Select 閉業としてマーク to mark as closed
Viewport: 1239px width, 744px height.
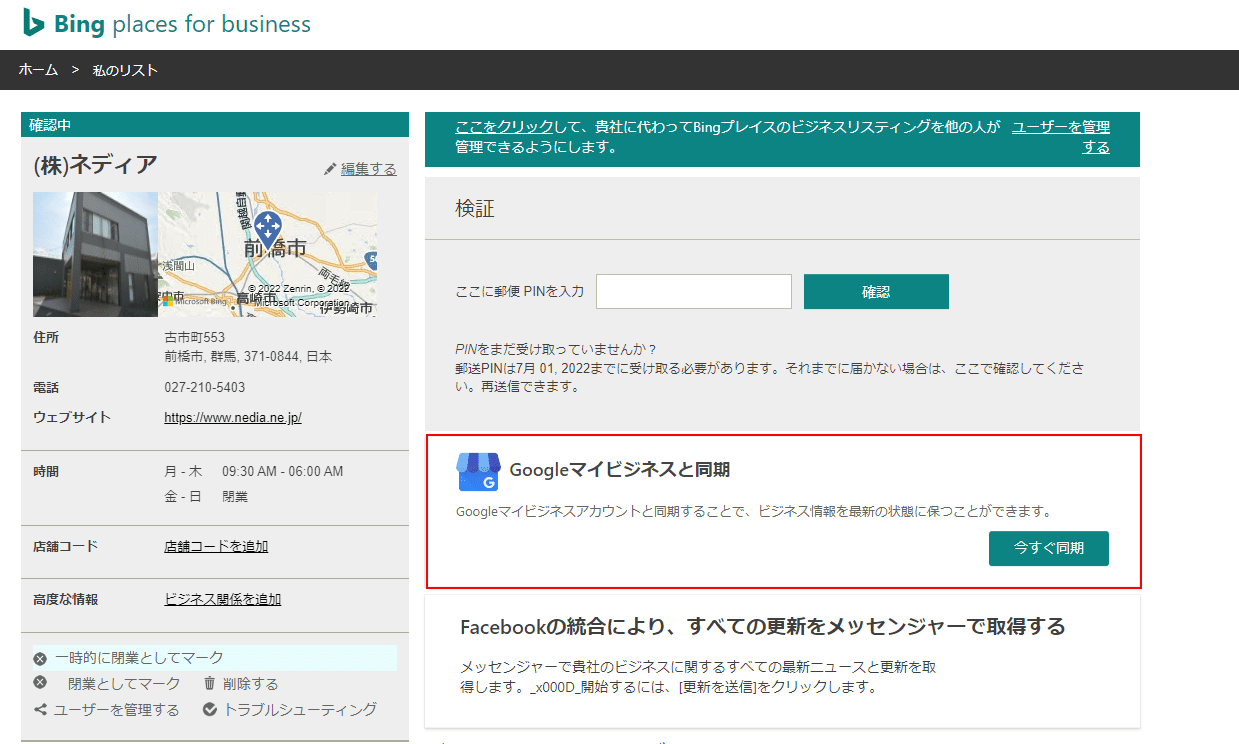[124, 684]
